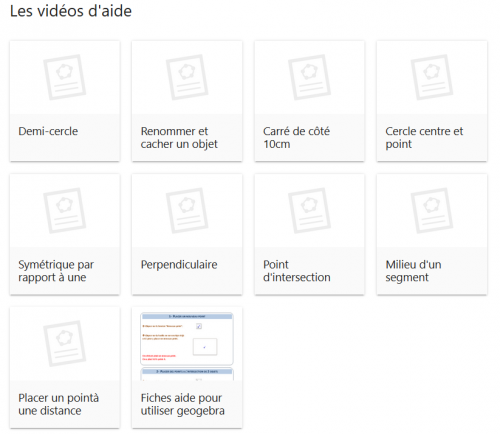Click the Perpendiculaire title text
The width and height of the screenshot is (500, 434).
click(x=179, y=264)
